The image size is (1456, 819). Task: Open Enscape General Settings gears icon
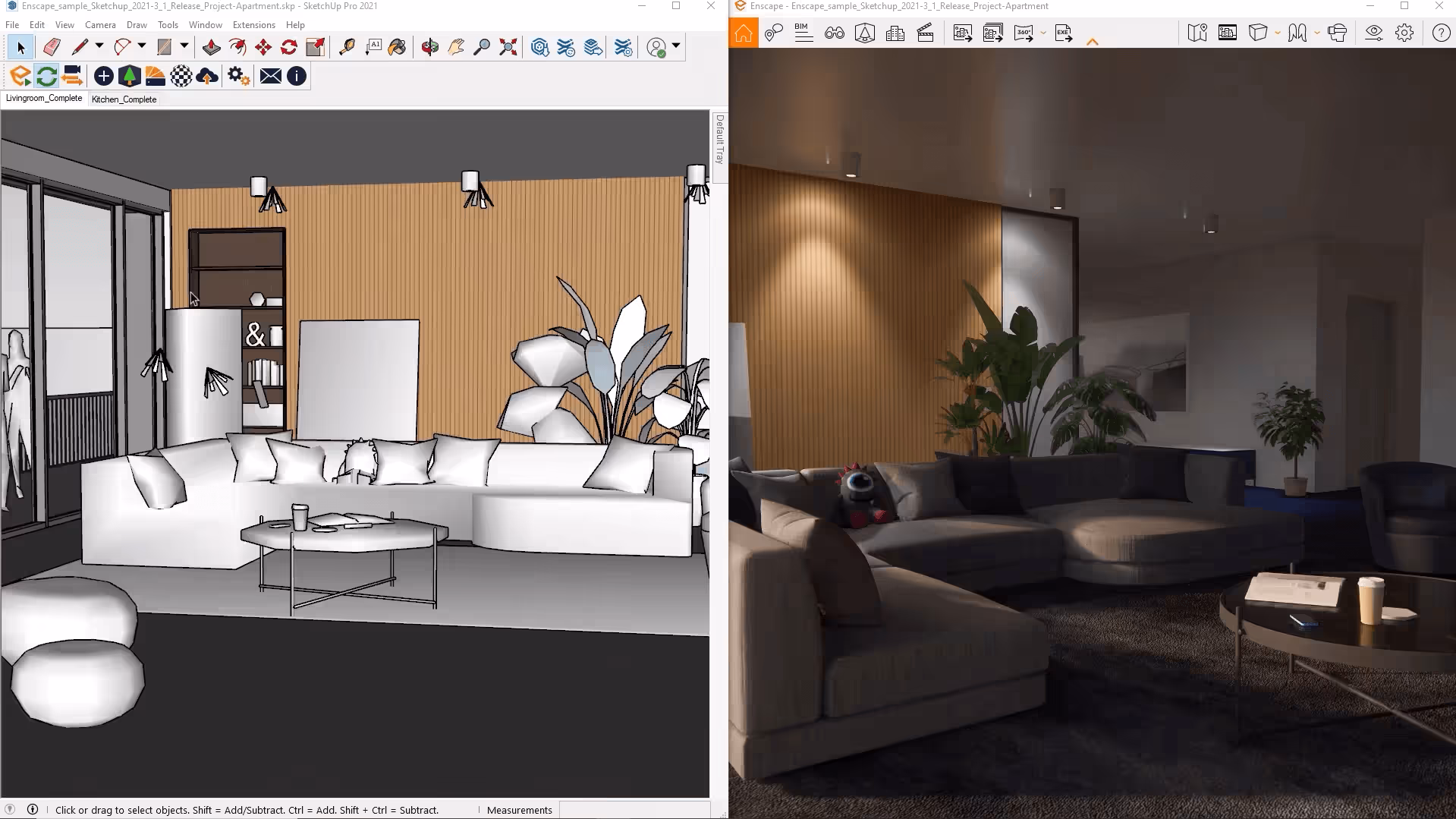238,76
